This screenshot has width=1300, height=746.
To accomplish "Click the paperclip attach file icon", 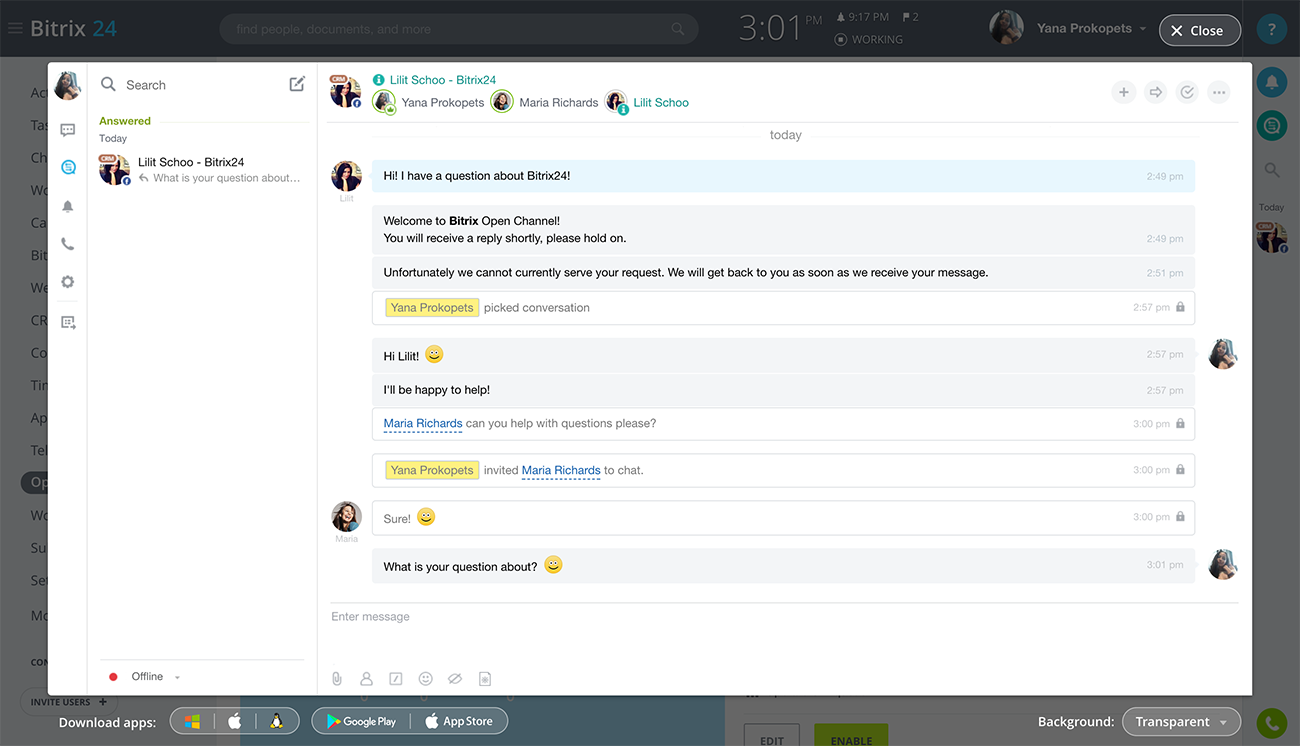I will click(x=337, y=679).
